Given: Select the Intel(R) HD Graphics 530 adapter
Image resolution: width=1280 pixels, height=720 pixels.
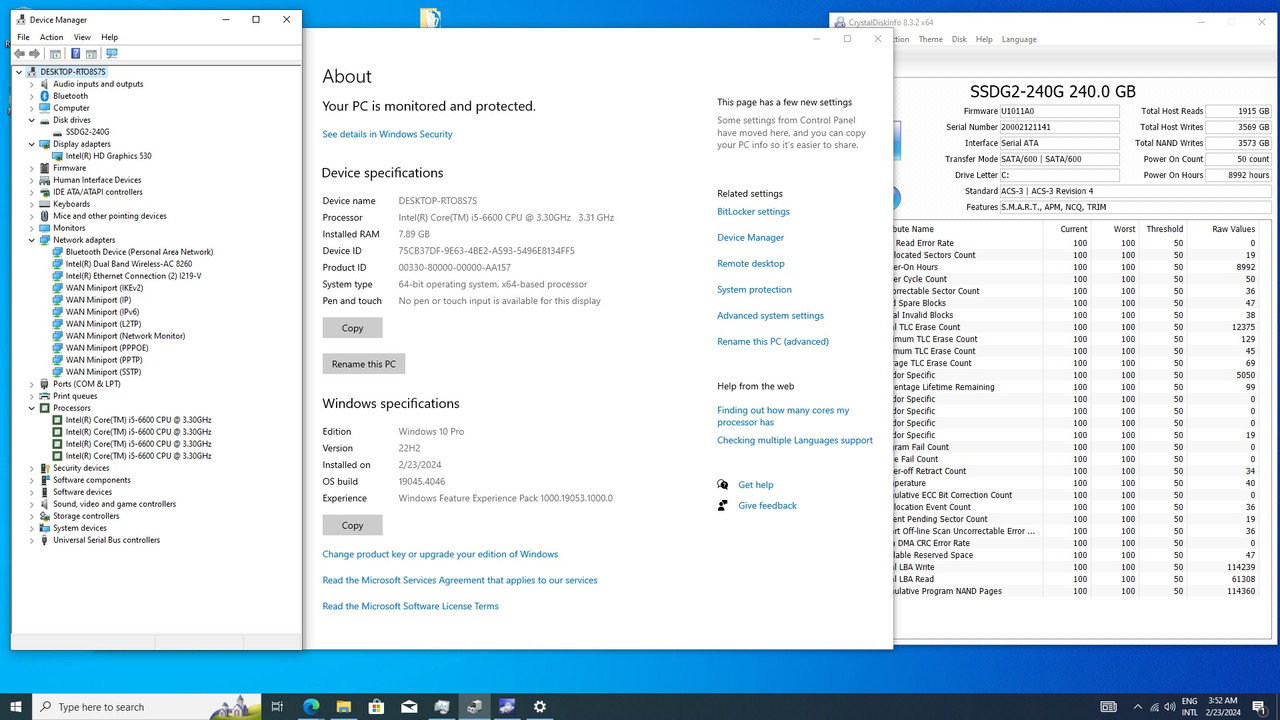Looking at the screenshot, I should pyautogui.click(x=108, y=156).
